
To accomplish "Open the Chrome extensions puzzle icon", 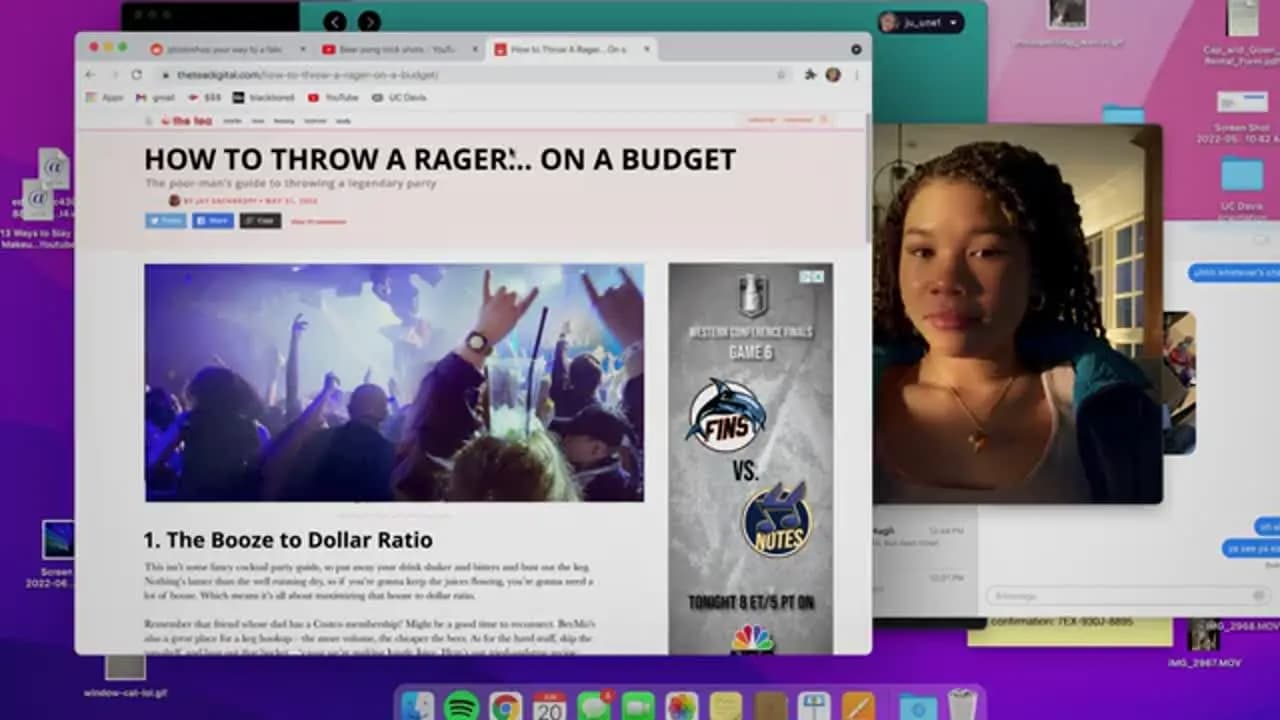I will 810,75.
